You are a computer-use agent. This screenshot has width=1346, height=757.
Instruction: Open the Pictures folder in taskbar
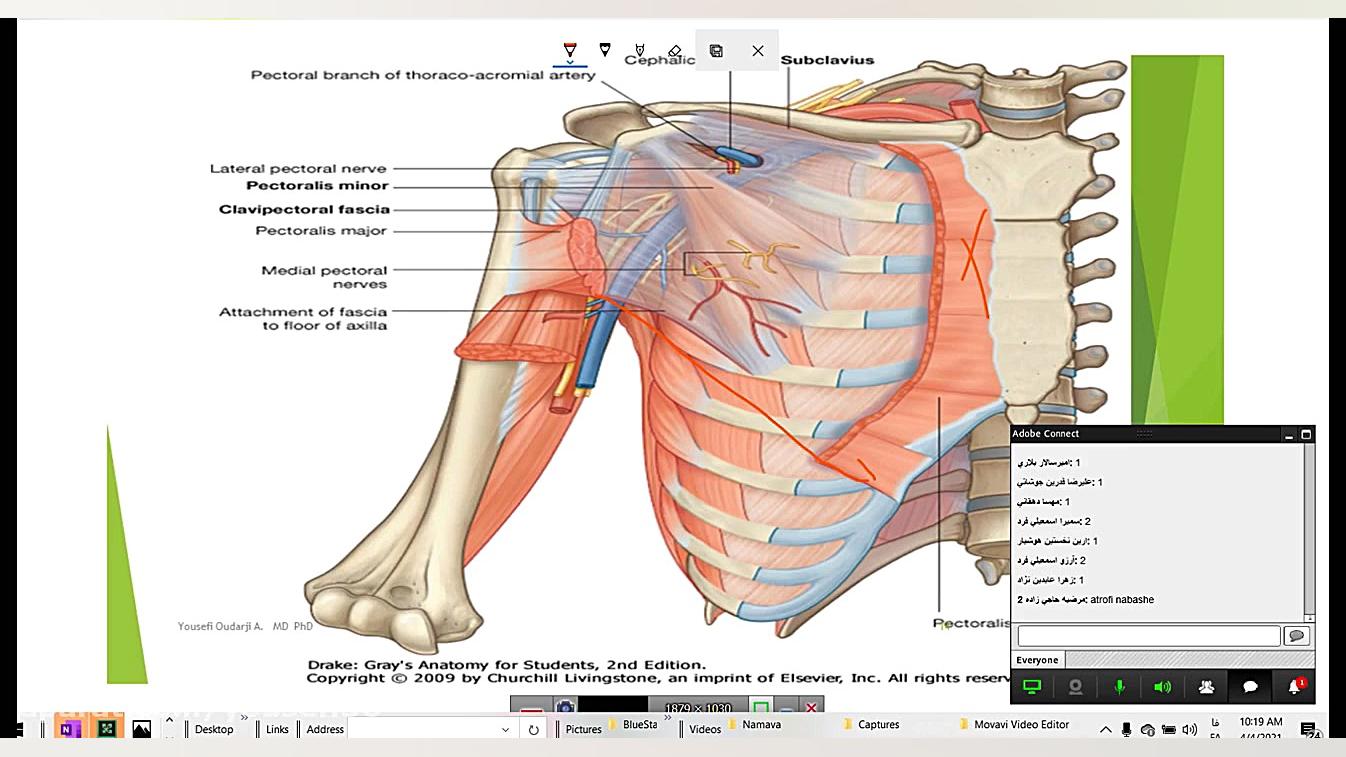583,730
